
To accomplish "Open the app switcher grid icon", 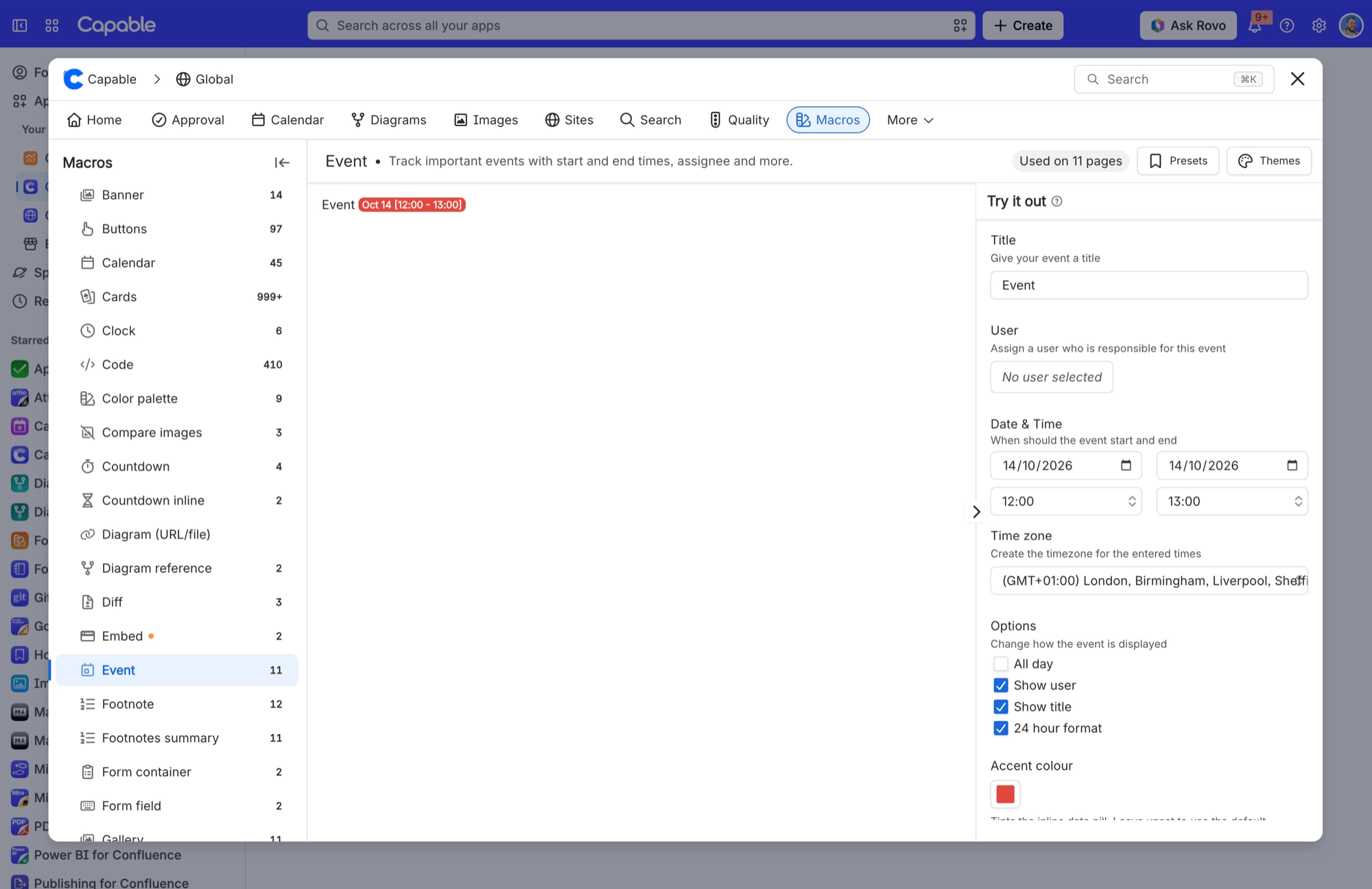I will 52,25.
